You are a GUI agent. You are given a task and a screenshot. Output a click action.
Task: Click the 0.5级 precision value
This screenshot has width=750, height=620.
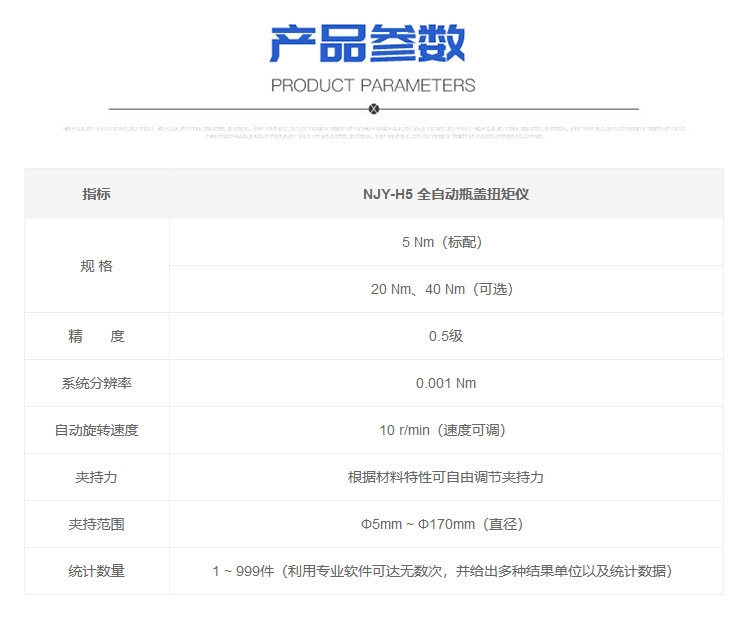446,336
